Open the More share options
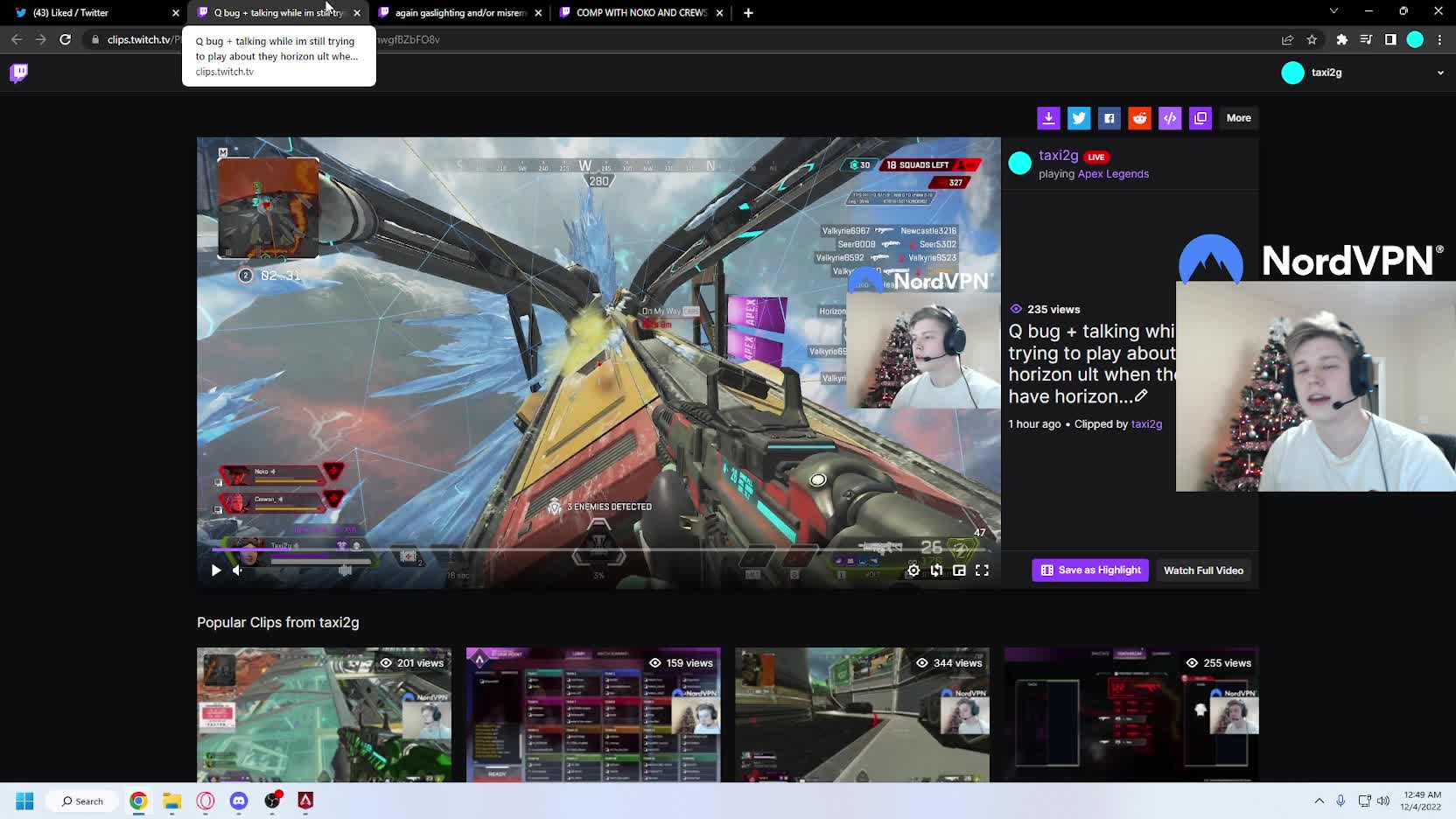This screenshot has height=819, width=1456. (x=1238, y=118)
